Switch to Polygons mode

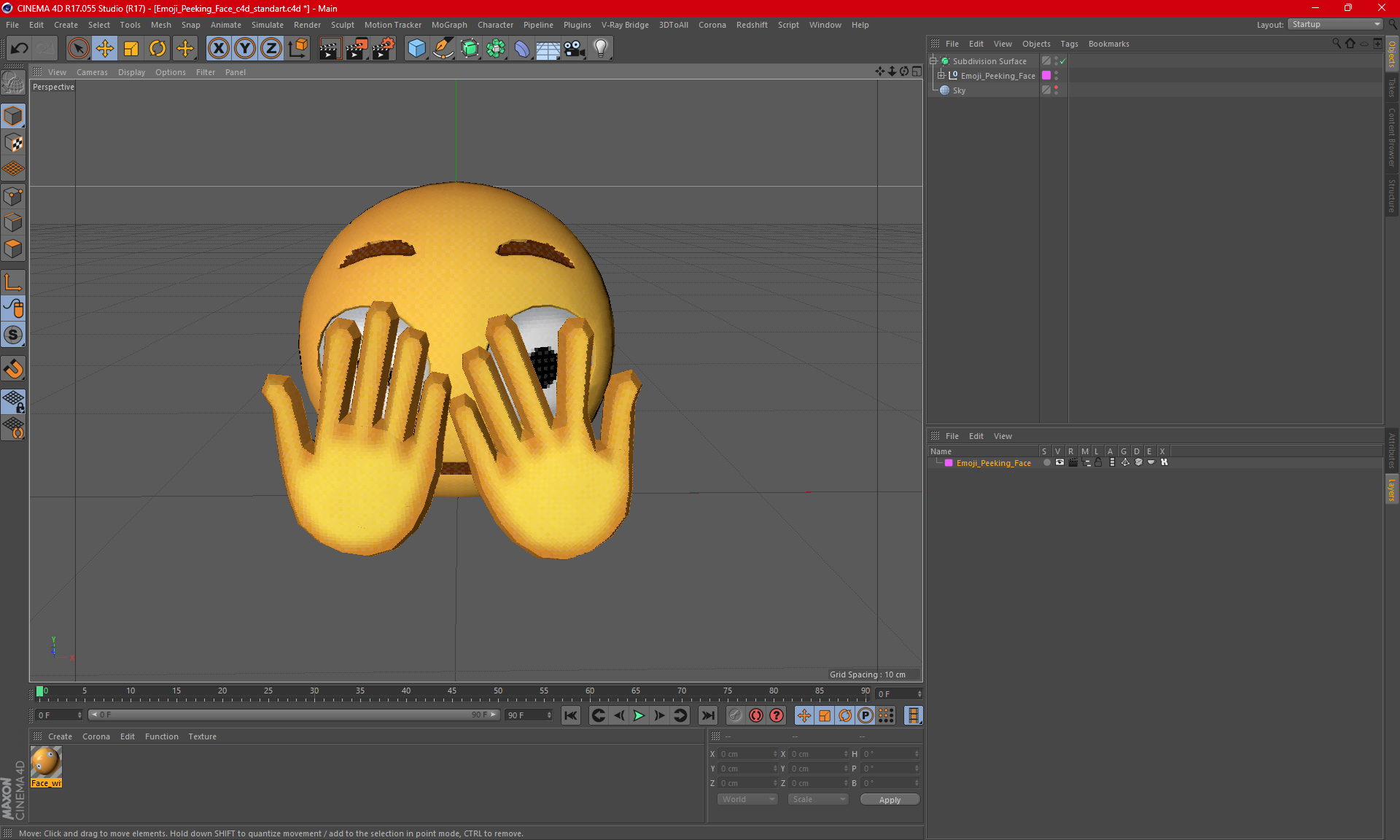click(13, 249)
